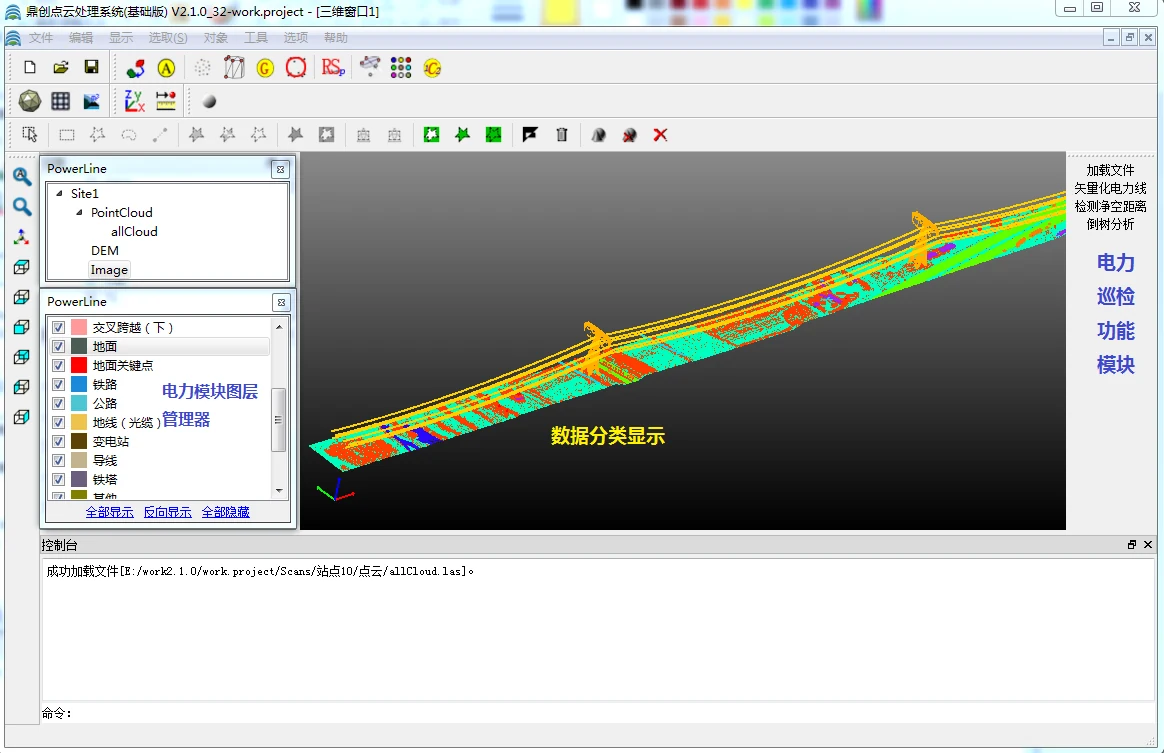Click the layer list scroll down arrow
1164x753 pixels.
[x=279, y=490]
